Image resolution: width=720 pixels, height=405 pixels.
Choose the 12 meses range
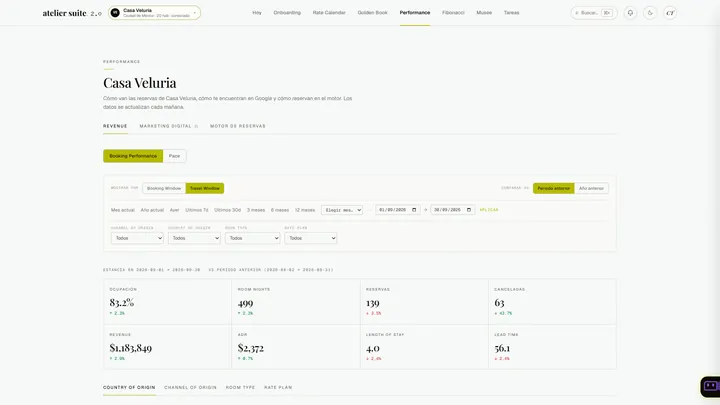305,210
